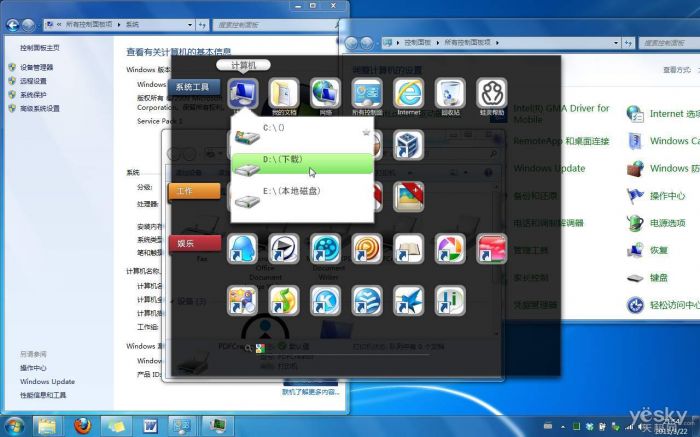Launch the Picasa pinwheel shortcut icon
Screen dimensions: 700x437
coord(450,248)
